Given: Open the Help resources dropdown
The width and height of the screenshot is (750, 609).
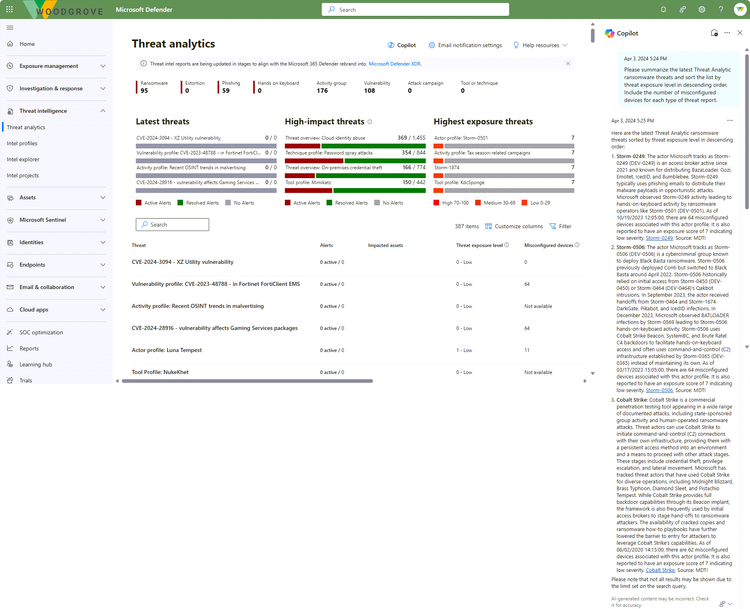Looking at the screenshot, I should click(x=540, y=45).
